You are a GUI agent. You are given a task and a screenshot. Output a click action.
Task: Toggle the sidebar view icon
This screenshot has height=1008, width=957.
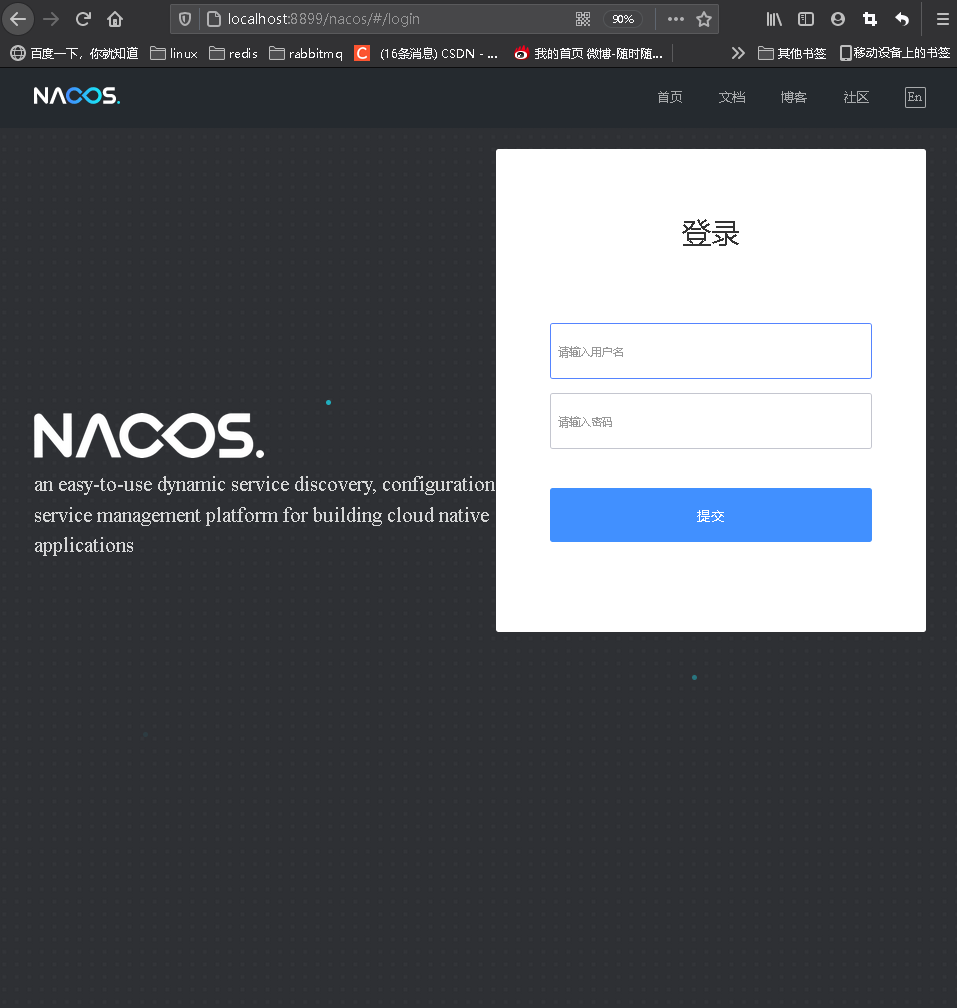pyautogui.click(x=806, y=19)
